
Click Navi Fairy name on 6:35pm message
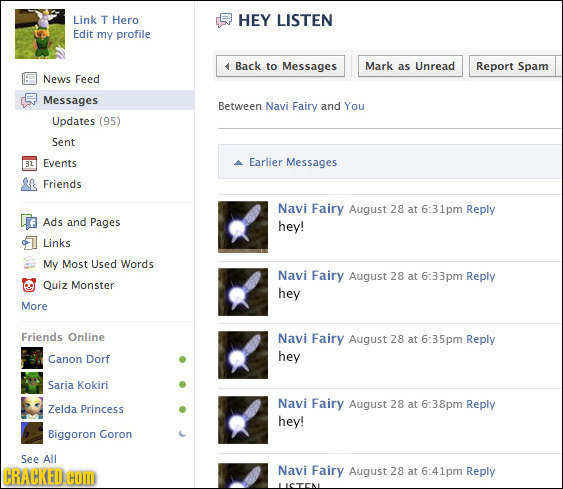point(311,338)
